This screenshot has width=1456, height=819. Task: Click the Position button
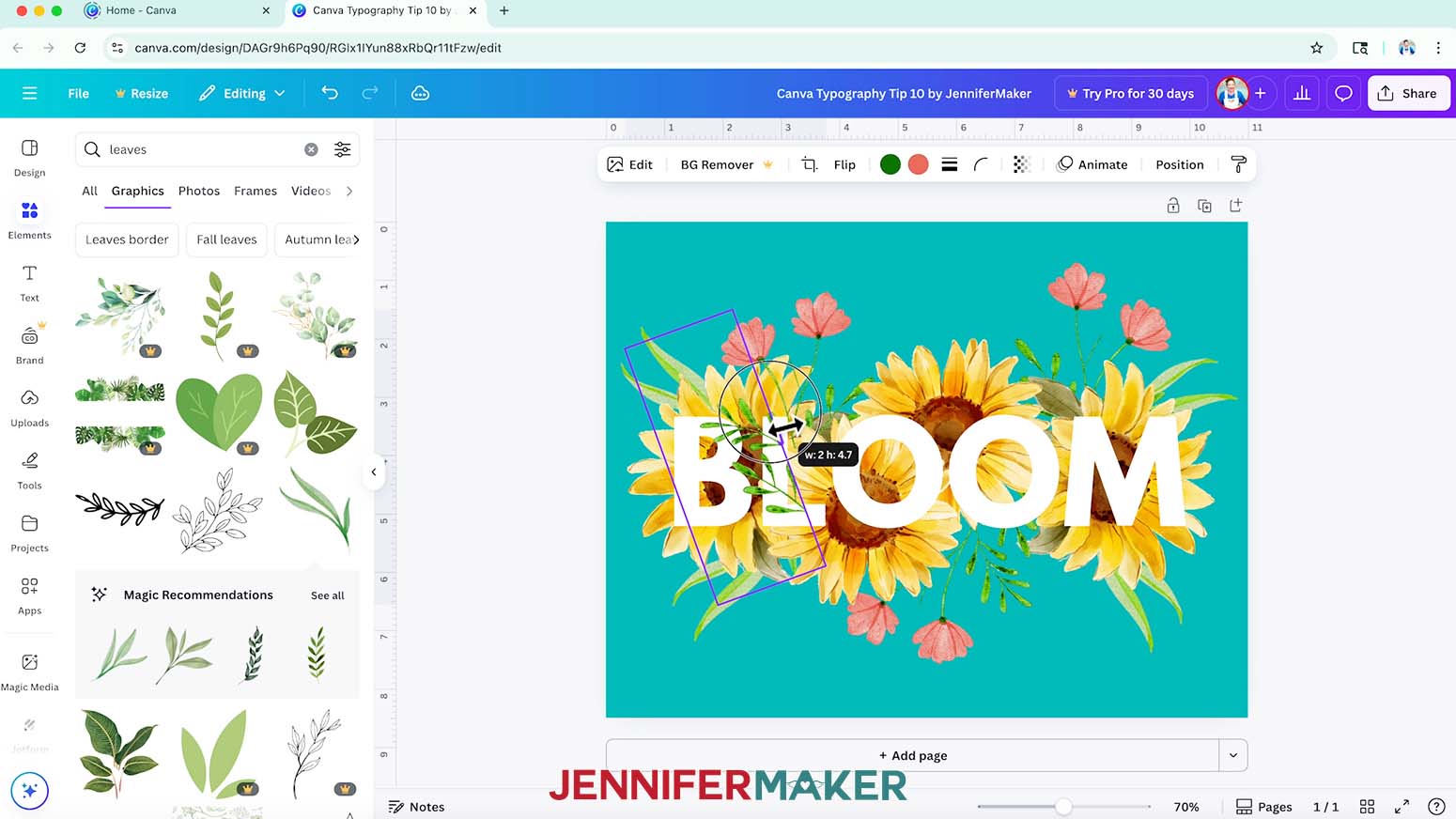coord(1180,164)
